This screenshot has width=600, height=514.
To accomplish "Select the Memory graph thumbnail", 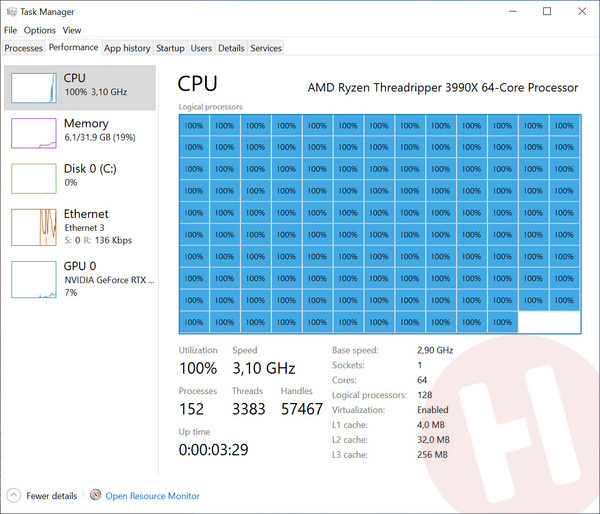I will pyautogui.click(x=34, y=133).
